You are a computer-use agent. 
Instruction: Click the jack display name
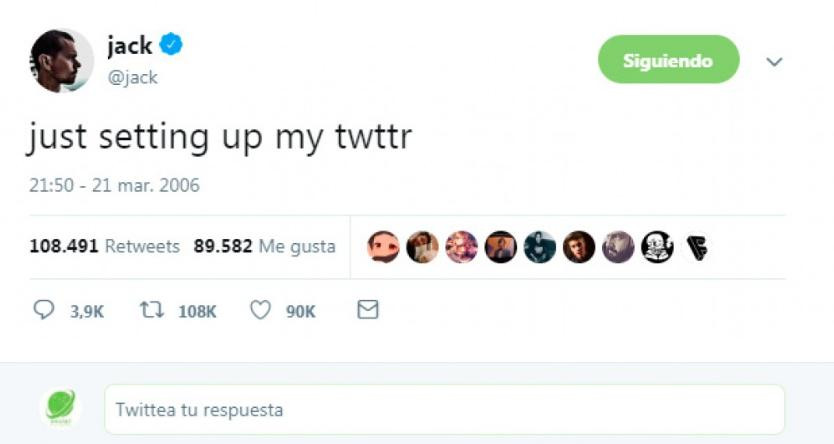(129, 45)
